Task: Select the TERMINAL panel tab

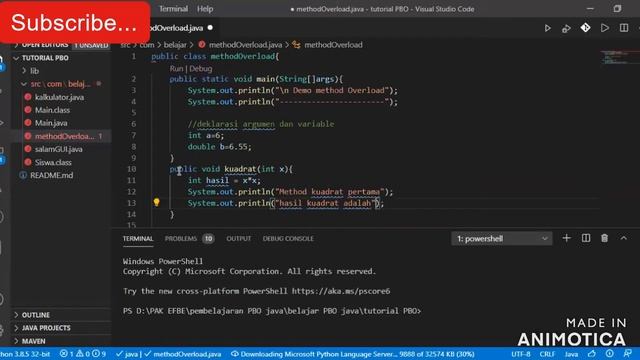Action: pyautogui.click(x=138, y=238)
